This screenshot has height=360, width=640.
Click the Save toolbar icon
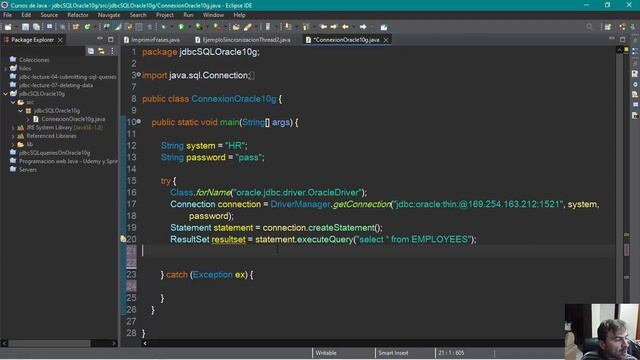(25, 27)
